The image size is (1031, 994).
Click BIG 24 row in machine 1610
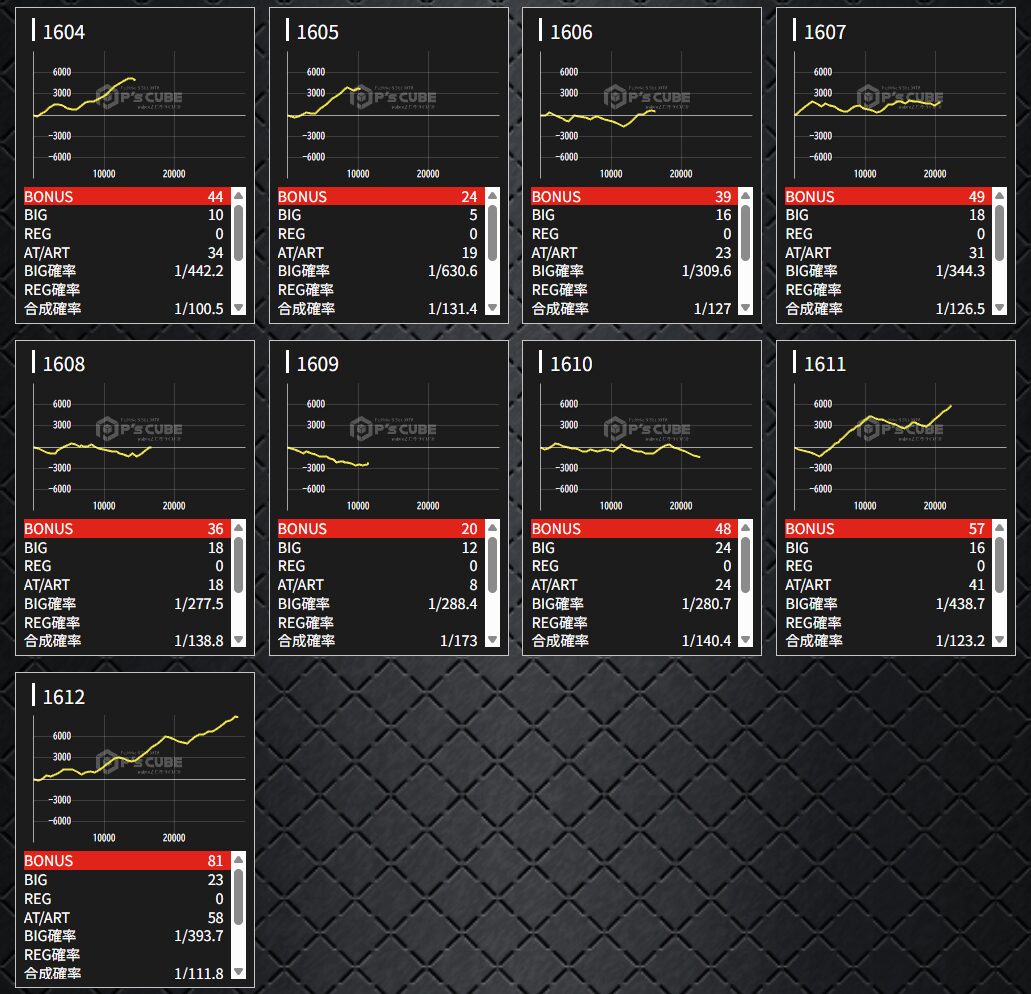pyautogui.click(x=634, y=547)
